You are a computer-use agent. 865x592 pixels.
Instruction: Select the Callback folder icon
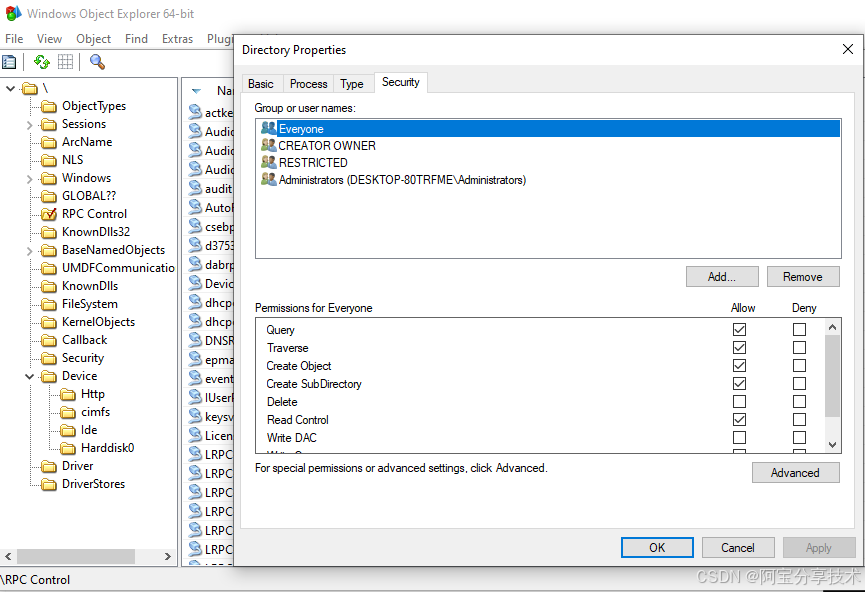click(49, 340)
